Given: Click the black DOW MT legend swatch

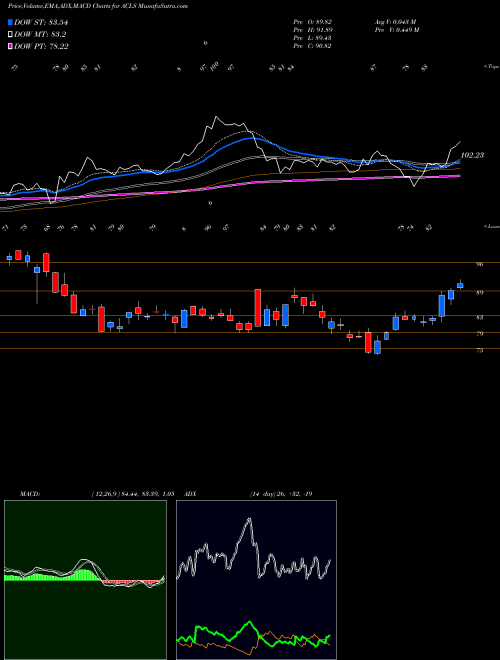Looking at the screenshot, I should (10, 35).
